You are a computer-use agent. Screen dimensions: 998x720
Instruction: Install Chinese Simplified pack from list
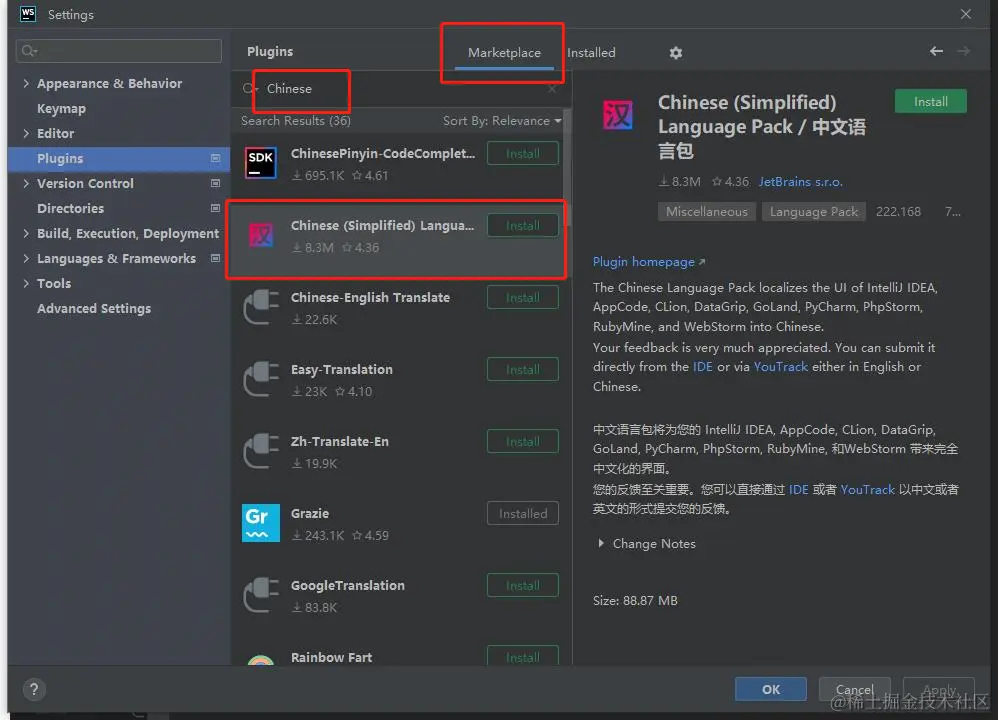point(523,225)
